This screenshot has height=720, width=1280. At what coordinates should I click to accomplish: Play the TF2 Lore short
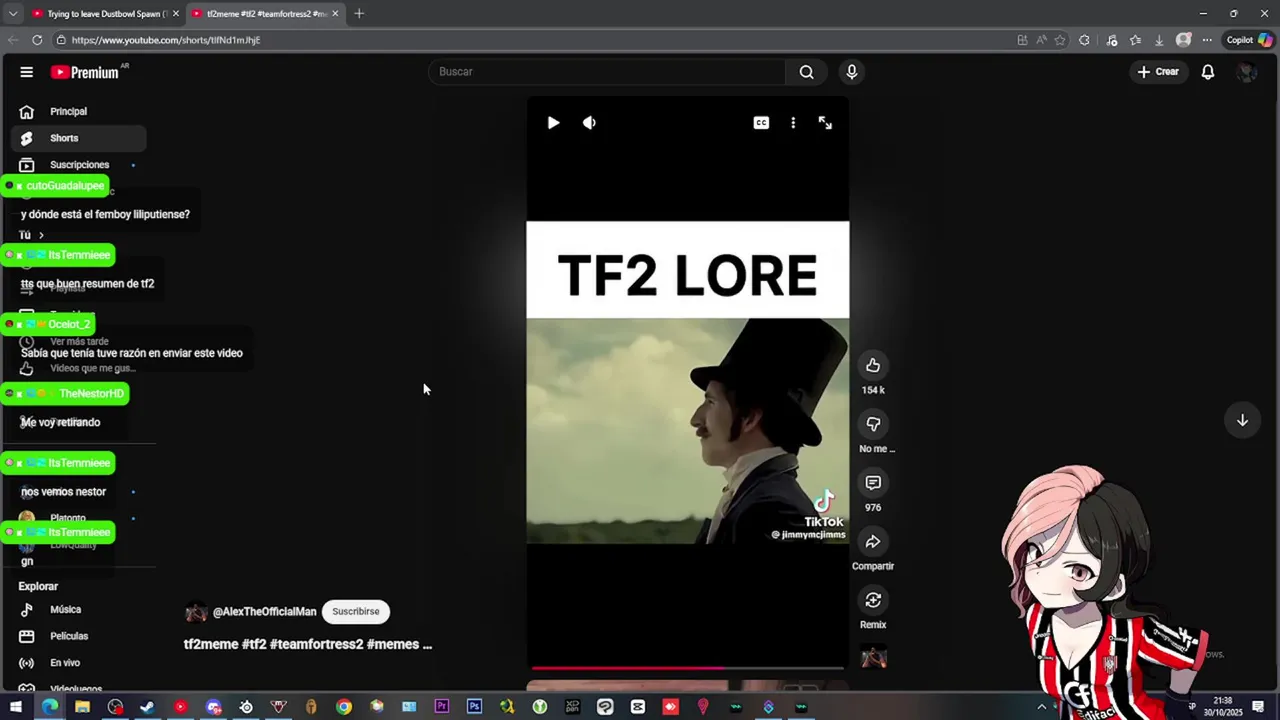[x=553, y=123]
